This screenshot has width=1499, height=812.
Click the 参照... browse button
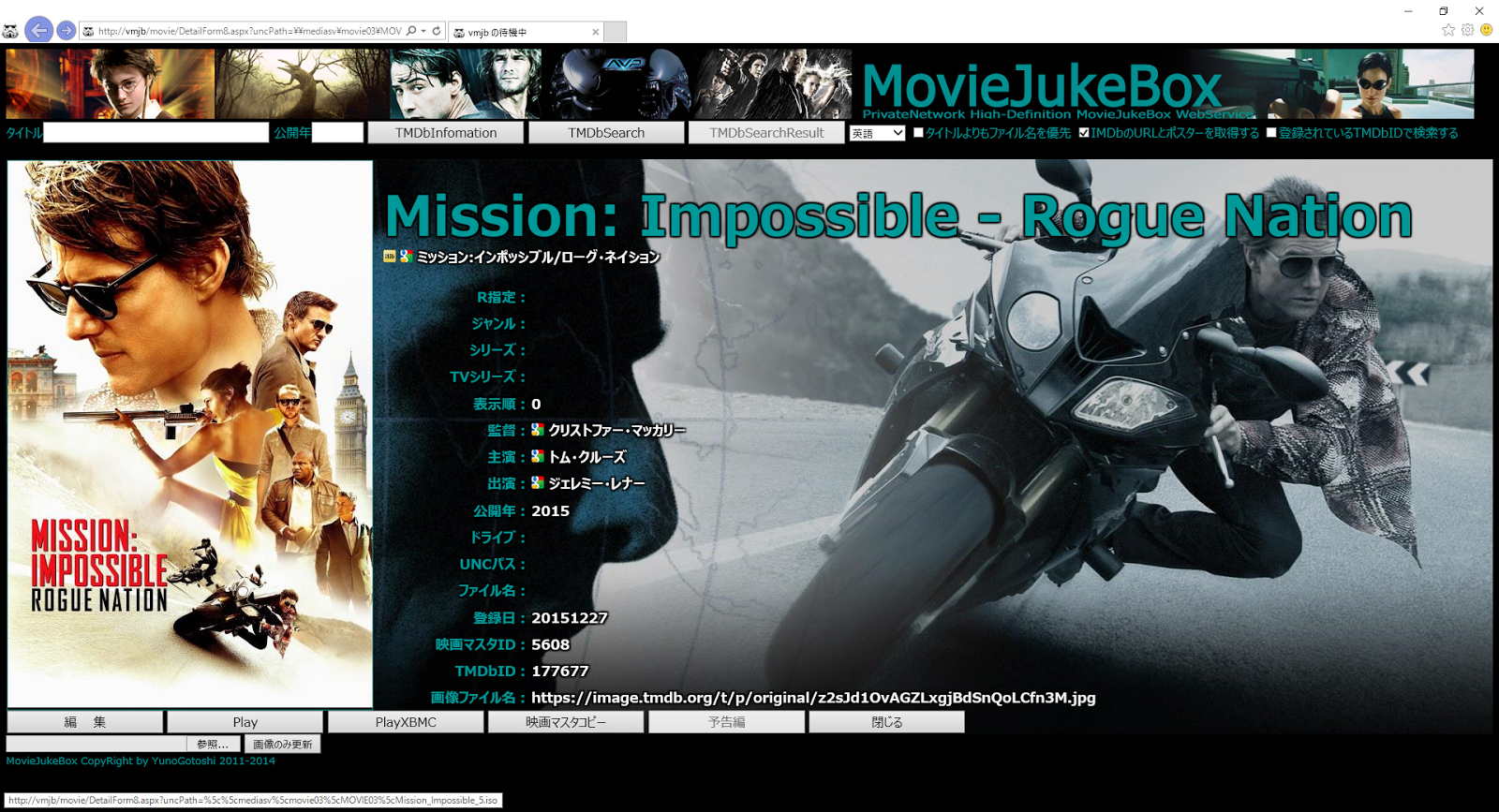pos(213,744)
